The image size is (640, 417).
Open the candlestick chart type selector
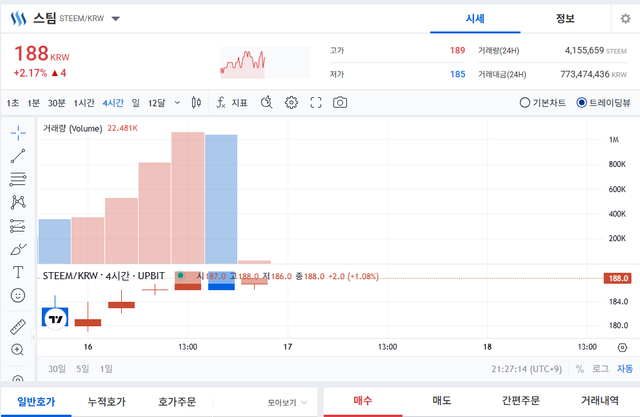[x=196, y=102]
